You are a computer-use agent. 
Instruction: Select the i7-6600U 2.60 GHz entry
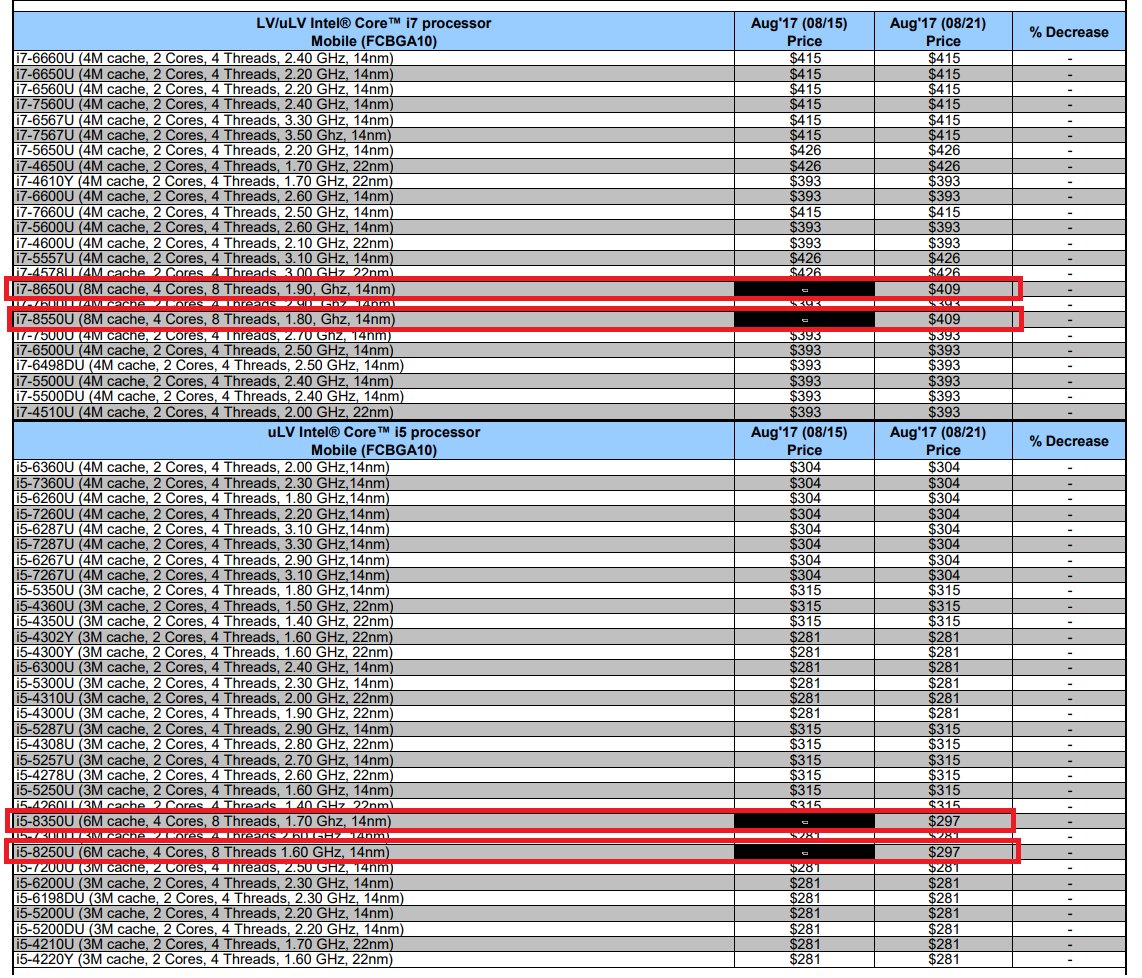205,197
